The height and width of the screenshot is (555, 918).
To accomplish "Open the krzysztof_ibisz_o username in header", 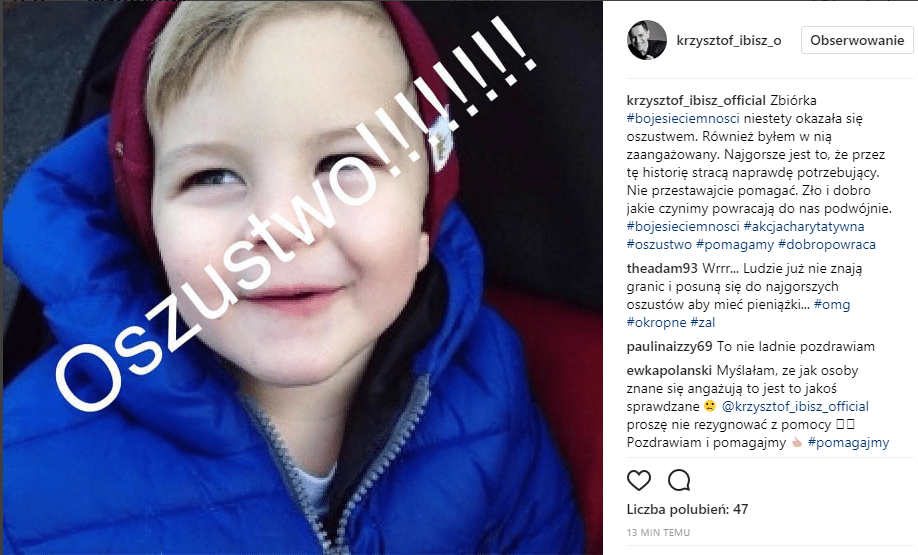I will tap(729, 40).
